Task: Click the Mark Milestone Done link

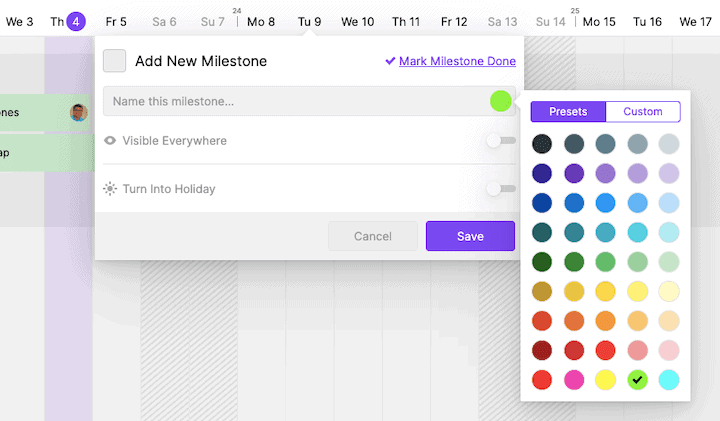Action: tap(457, 61)
